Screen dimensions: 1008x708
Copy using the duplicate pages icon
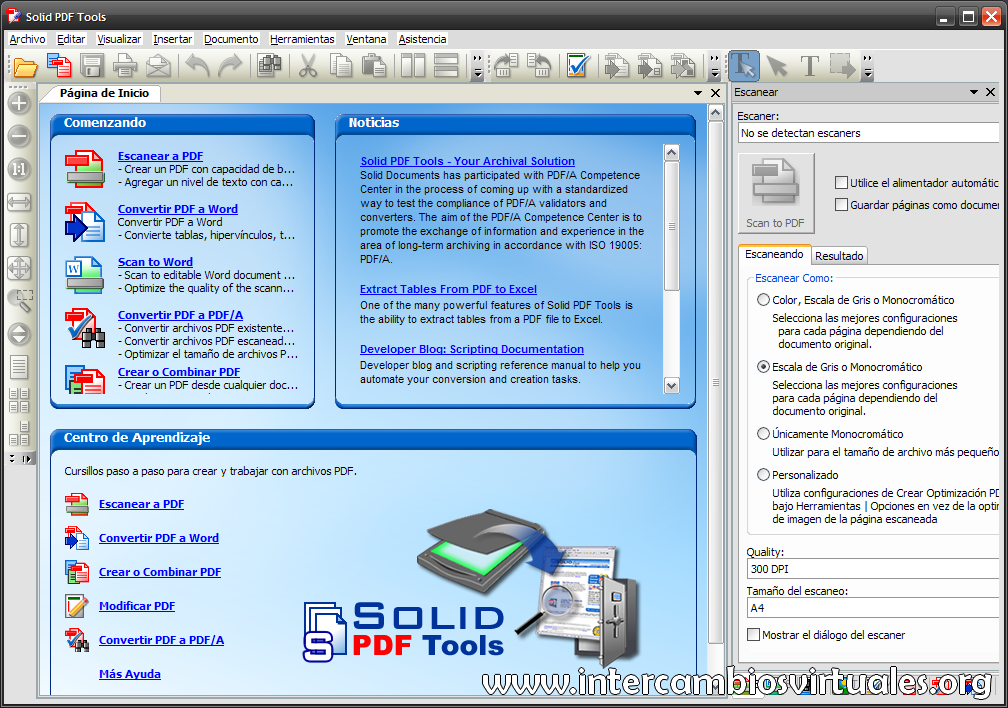point(341,66)
